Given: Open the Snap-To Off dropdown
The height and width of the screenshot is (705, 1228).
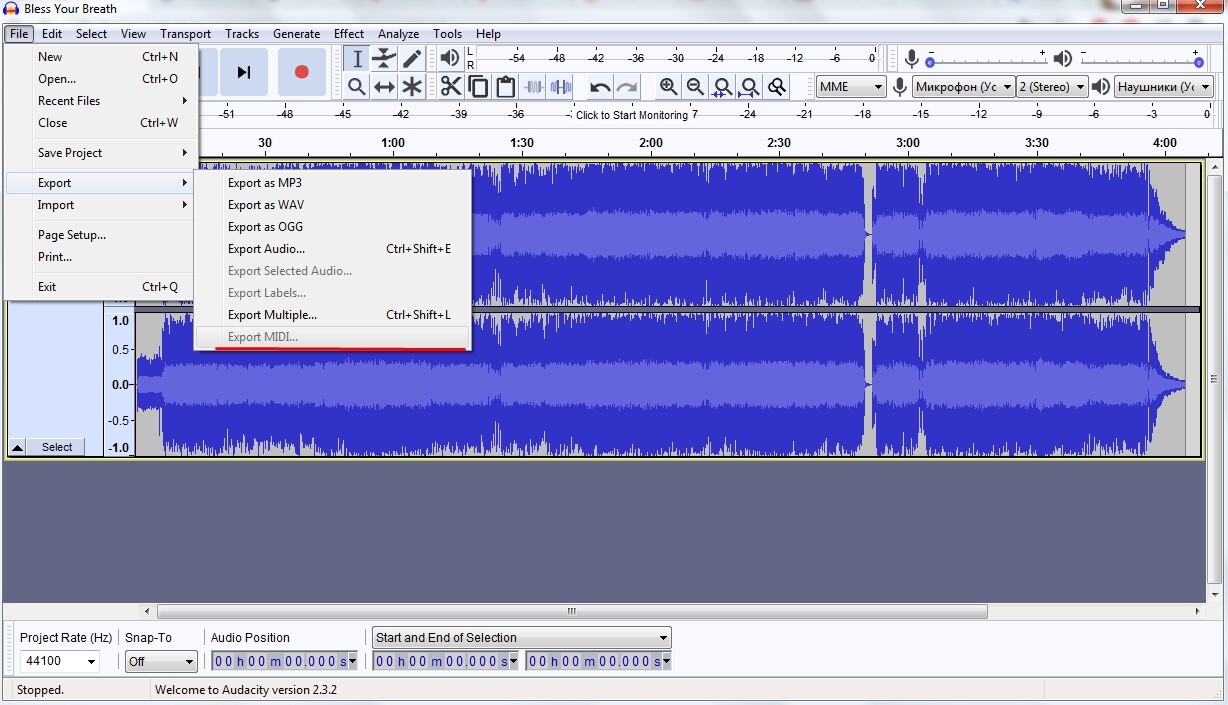Looking at the screenshot, I should (x=161, y=661).
